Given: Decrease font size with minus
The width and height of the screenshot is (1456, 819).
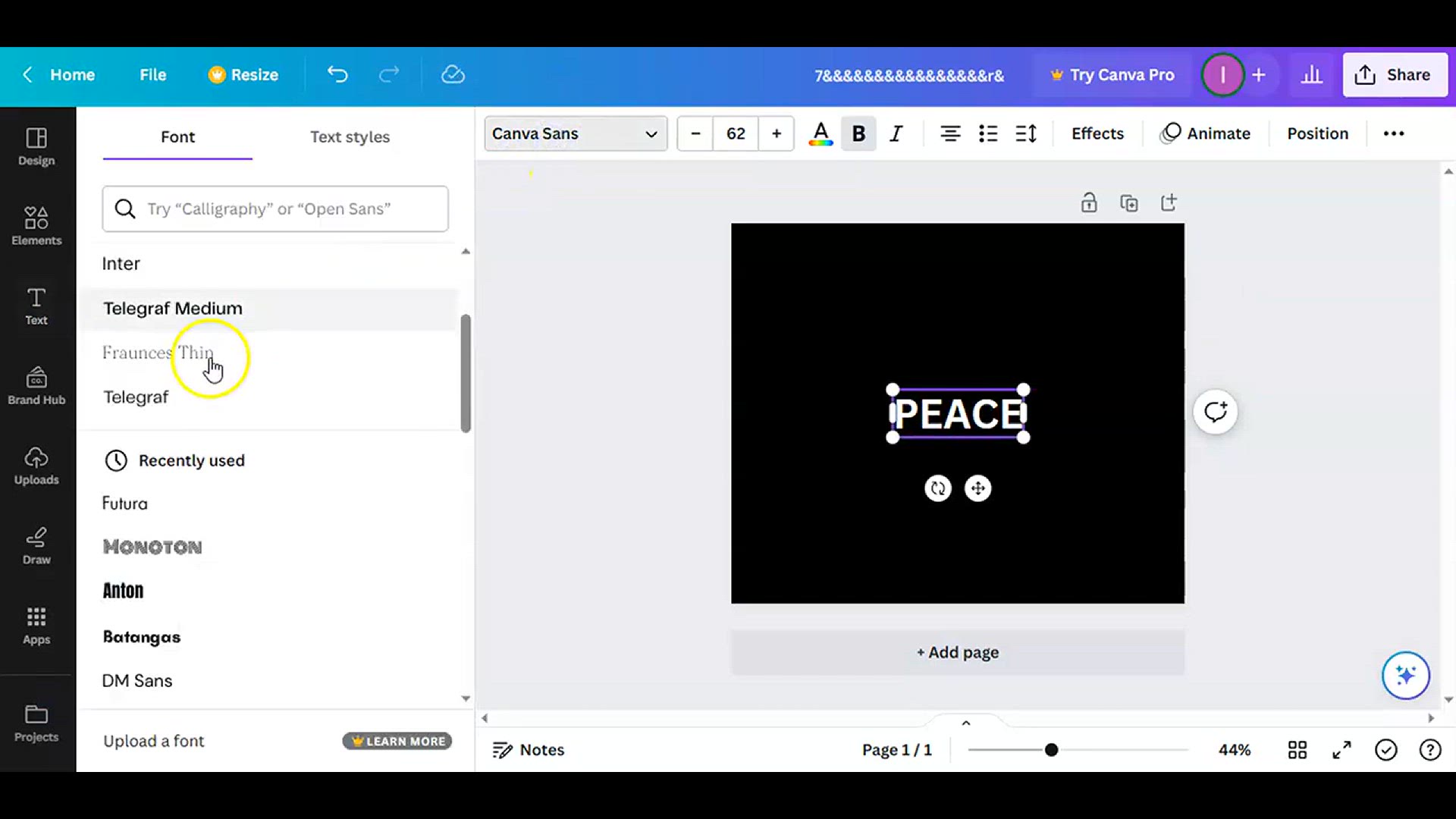Looking at the screenshot, I should (695, 133).
